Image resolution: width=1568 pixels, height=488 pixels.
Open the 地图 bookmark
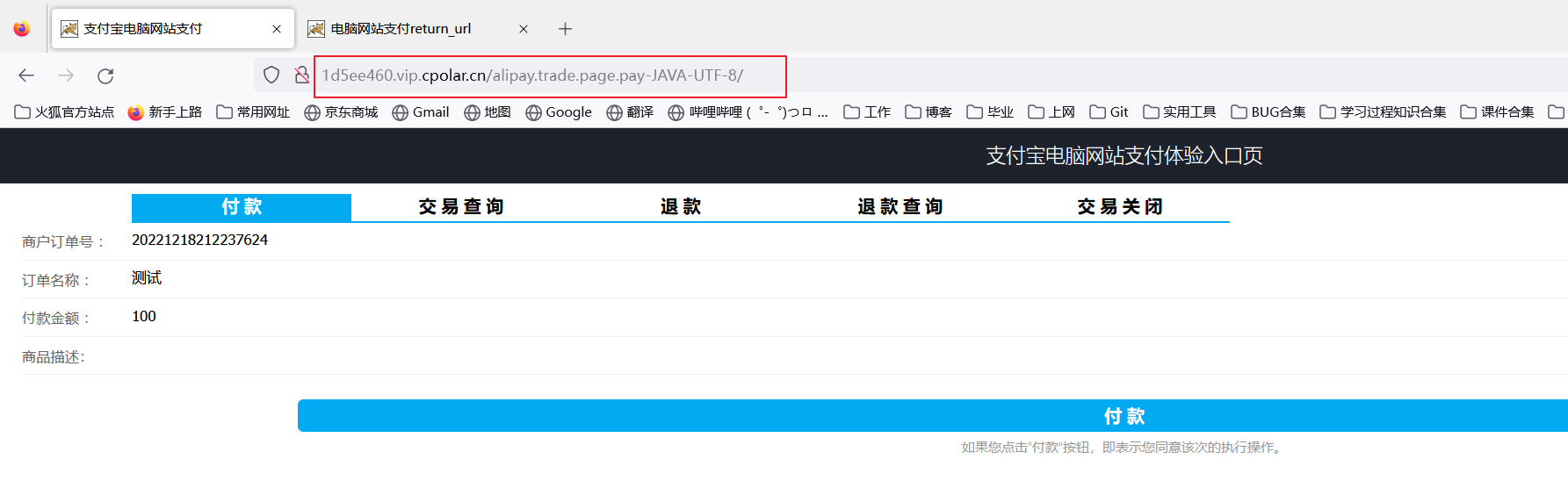tap(488, 112)
